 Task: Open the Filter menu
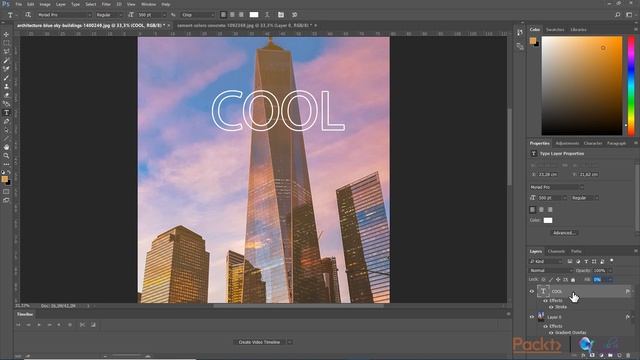(x=106, y=4)
